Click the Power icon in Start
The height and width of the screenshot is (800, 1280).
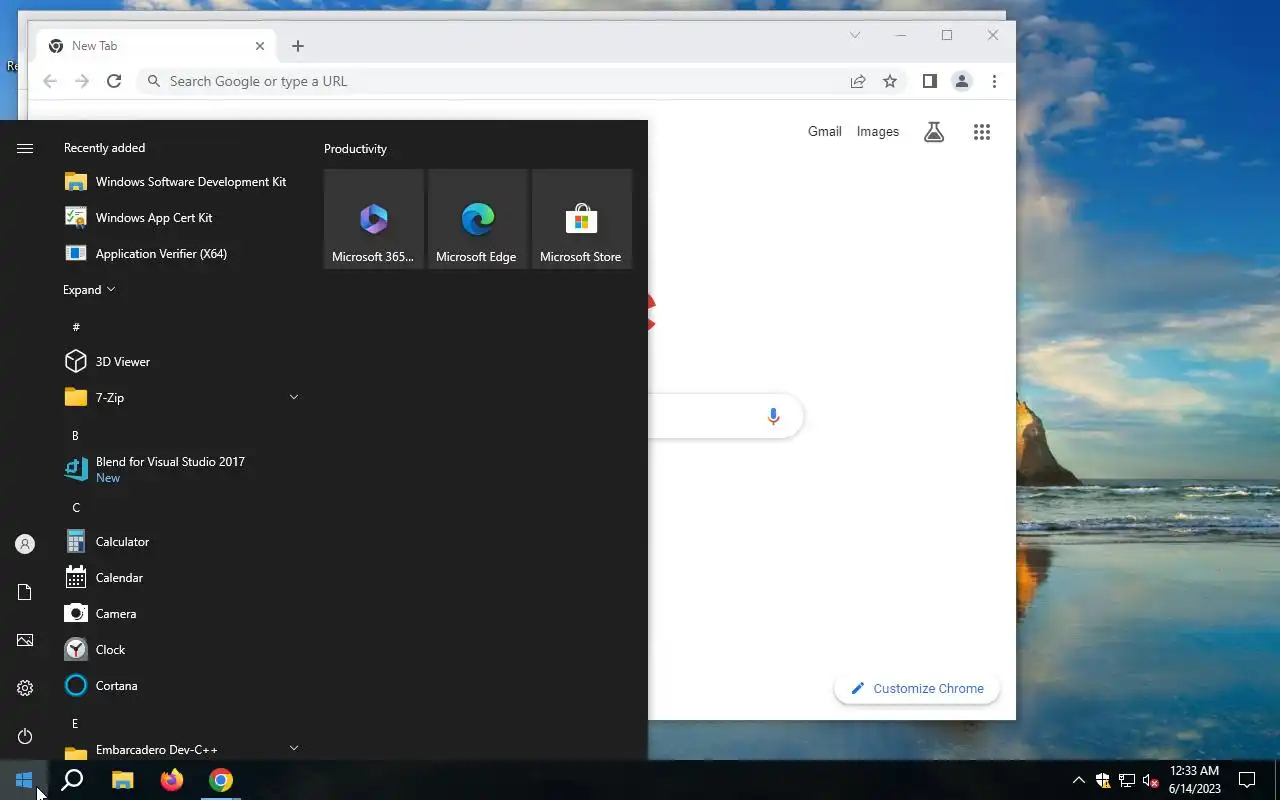(25, 736)
